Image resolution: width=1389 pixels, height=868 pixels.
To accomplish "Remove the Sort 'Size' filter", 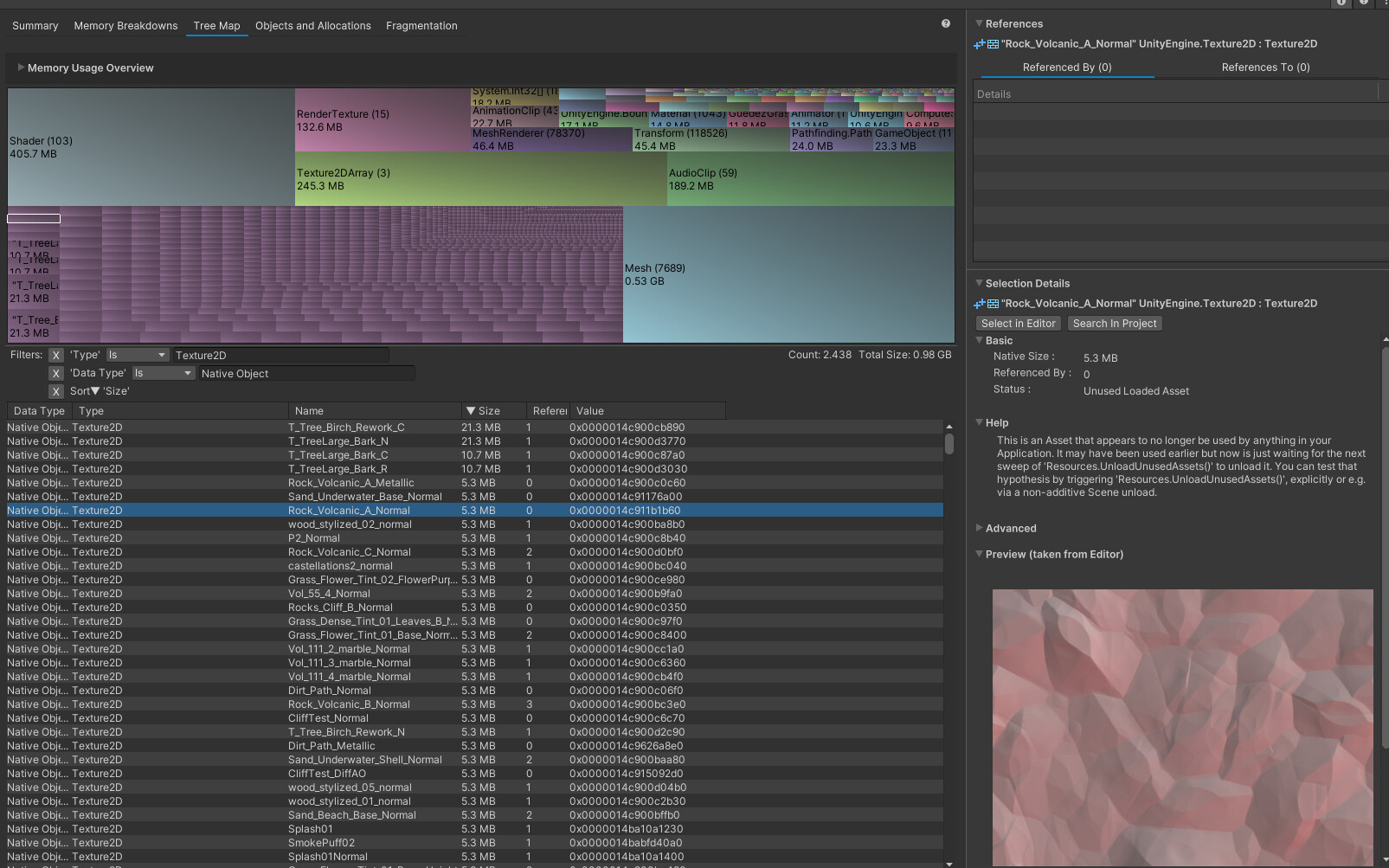I will [x=56, y=392].
